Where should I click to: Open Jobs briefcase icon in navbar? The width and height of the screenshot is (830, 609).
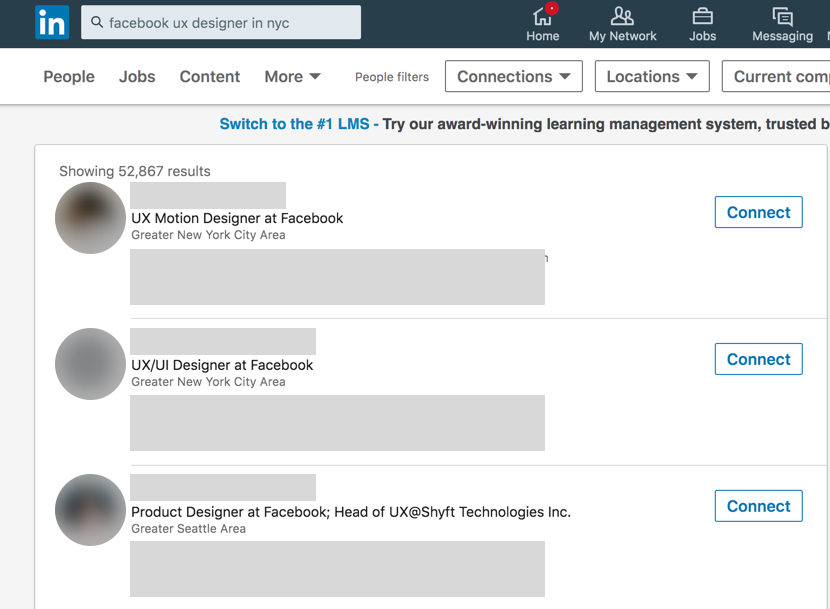coord(702,16)
